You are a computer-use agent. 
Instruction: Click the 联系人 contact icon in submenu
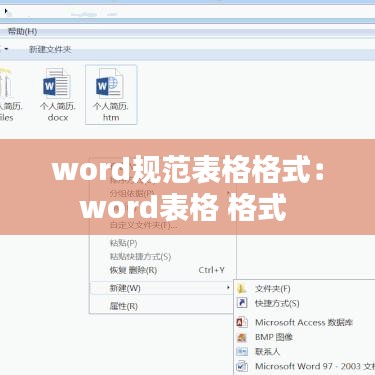pyautogui.click(x=242, y=351)
